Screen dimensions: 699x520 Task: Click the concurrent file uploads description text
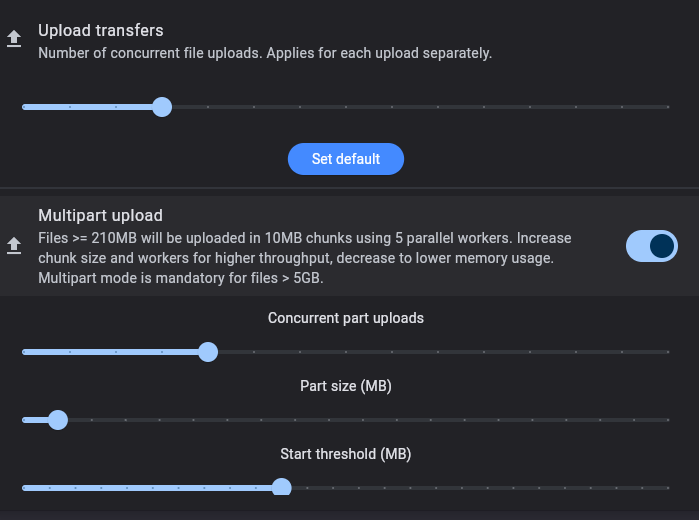(265, 53)
